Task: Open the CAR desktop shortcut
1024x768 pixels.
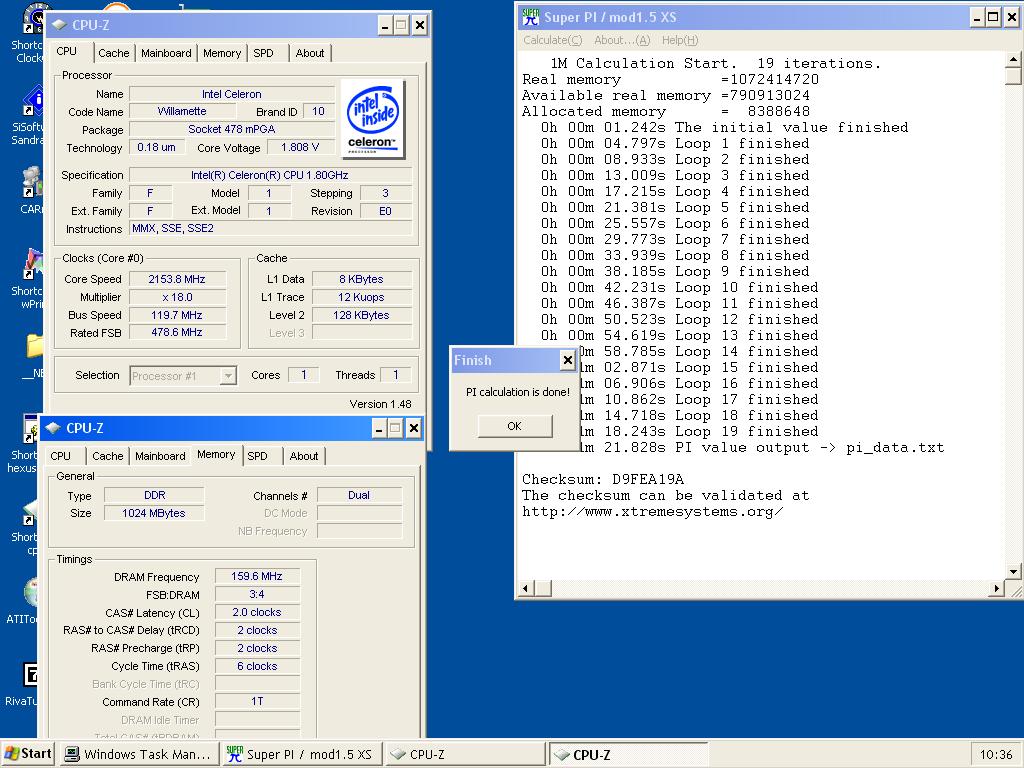Action: (31, 182)
